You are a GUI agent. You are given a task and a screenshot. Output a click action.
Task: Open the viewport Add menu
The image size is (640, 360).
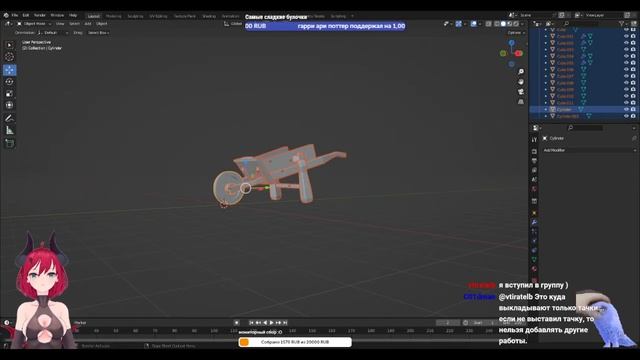(x=88, y=24)
